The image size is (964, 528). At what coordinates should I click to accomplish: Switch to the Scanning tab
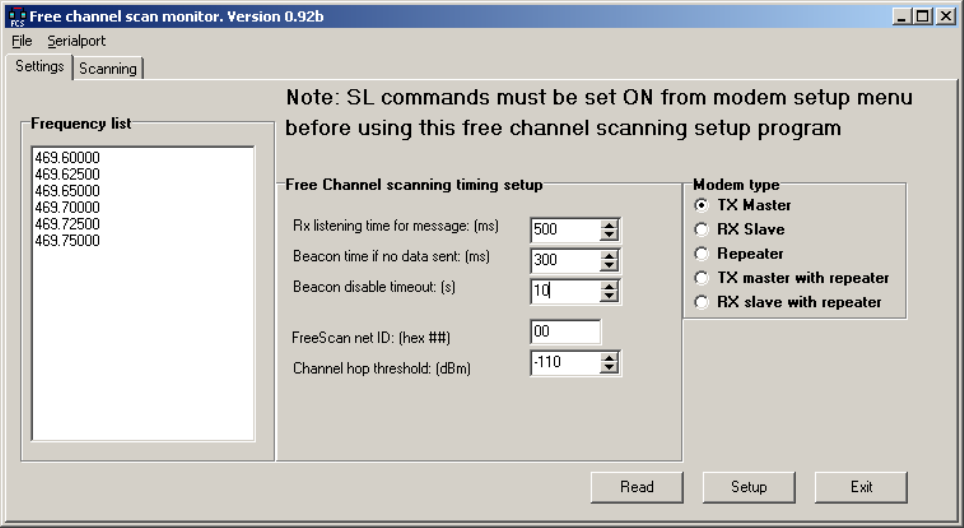pos(108,68)
